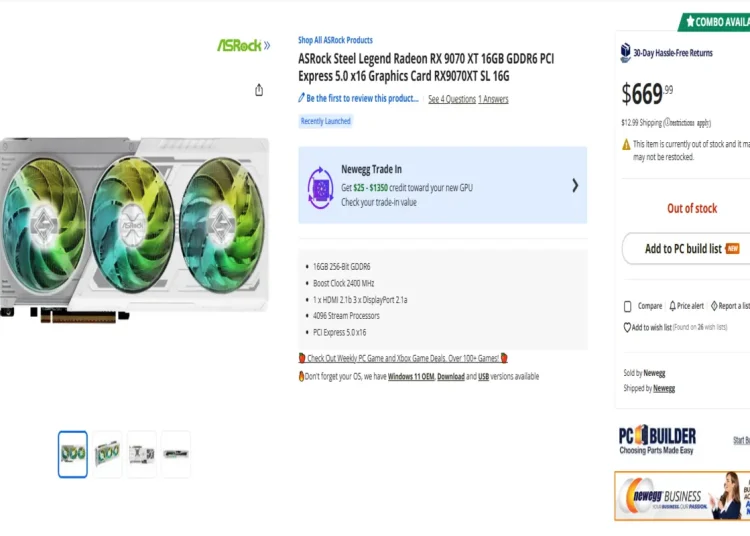
Task: Click the share icon above the product image
Action: (x=259, y=90)
